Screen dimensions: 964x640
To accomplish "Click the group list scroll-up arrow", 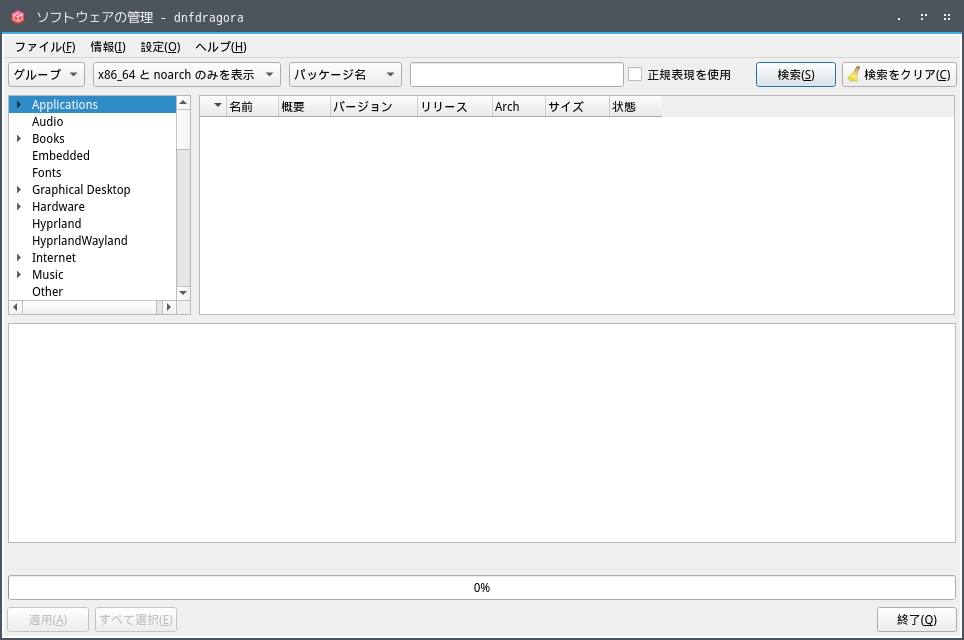I will (183, 103).
